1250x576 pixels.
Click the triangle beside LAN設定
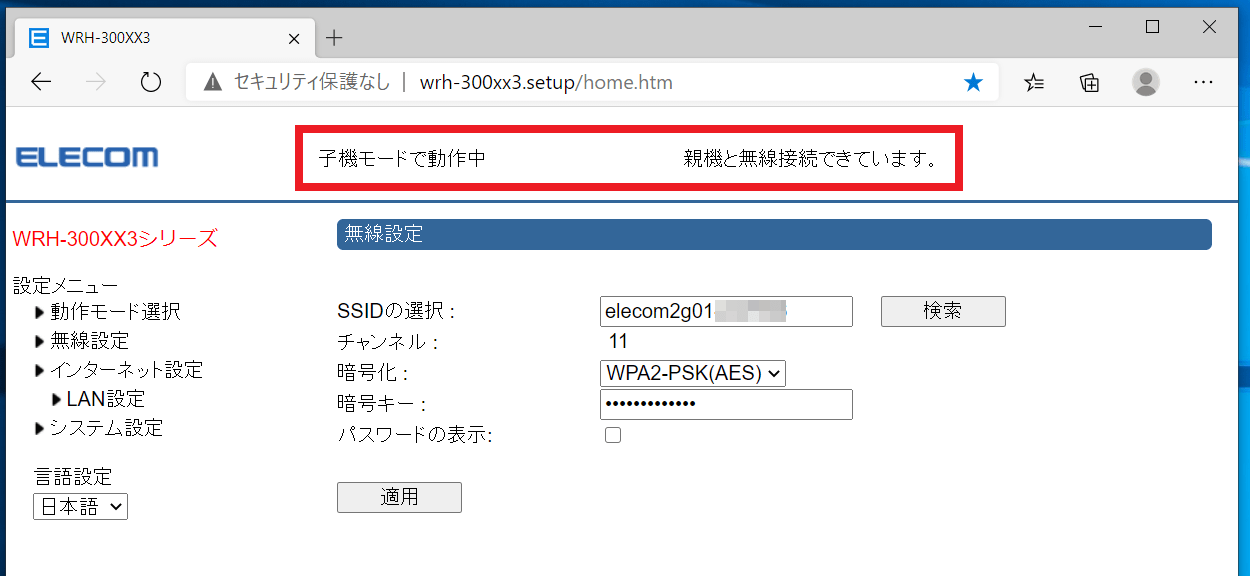[x=57, y=400]
